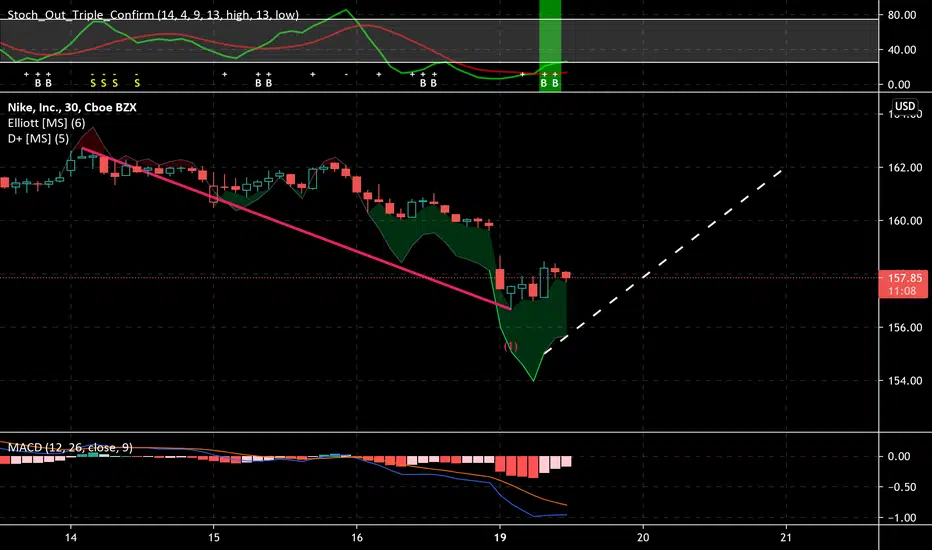Click the 156.00 price axis label
This screenshot has width=932, height=550.
click(x=905, y=328)
